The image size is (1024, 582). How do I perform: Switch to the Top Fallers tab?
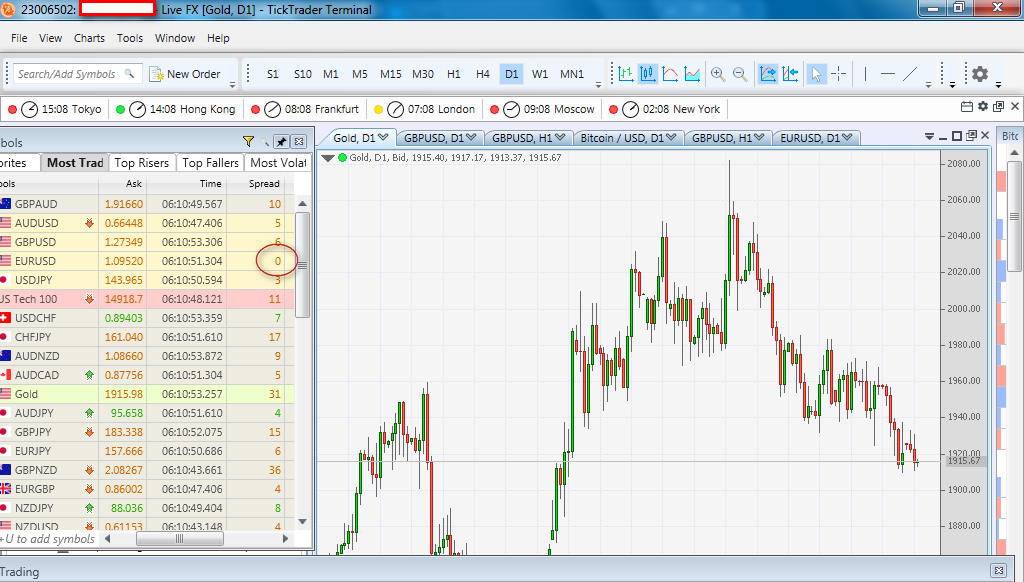pos(210,163)
